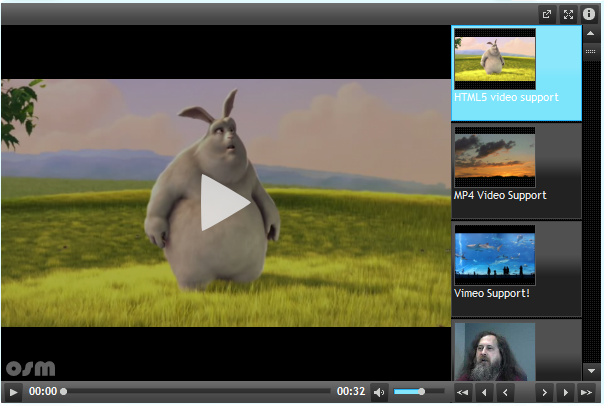This screenshot has height=406, width=604.
Task: Jump to last playlist item (double-right arrow)
Action: coord(587,393)
